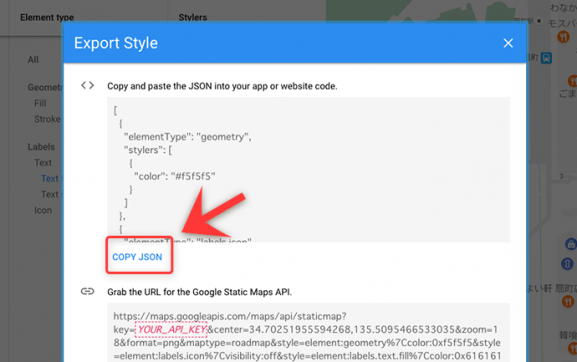Viewport: 577px width, 362px height.
Task: Select Icon under Labels
Action: (x=43, y=210)
